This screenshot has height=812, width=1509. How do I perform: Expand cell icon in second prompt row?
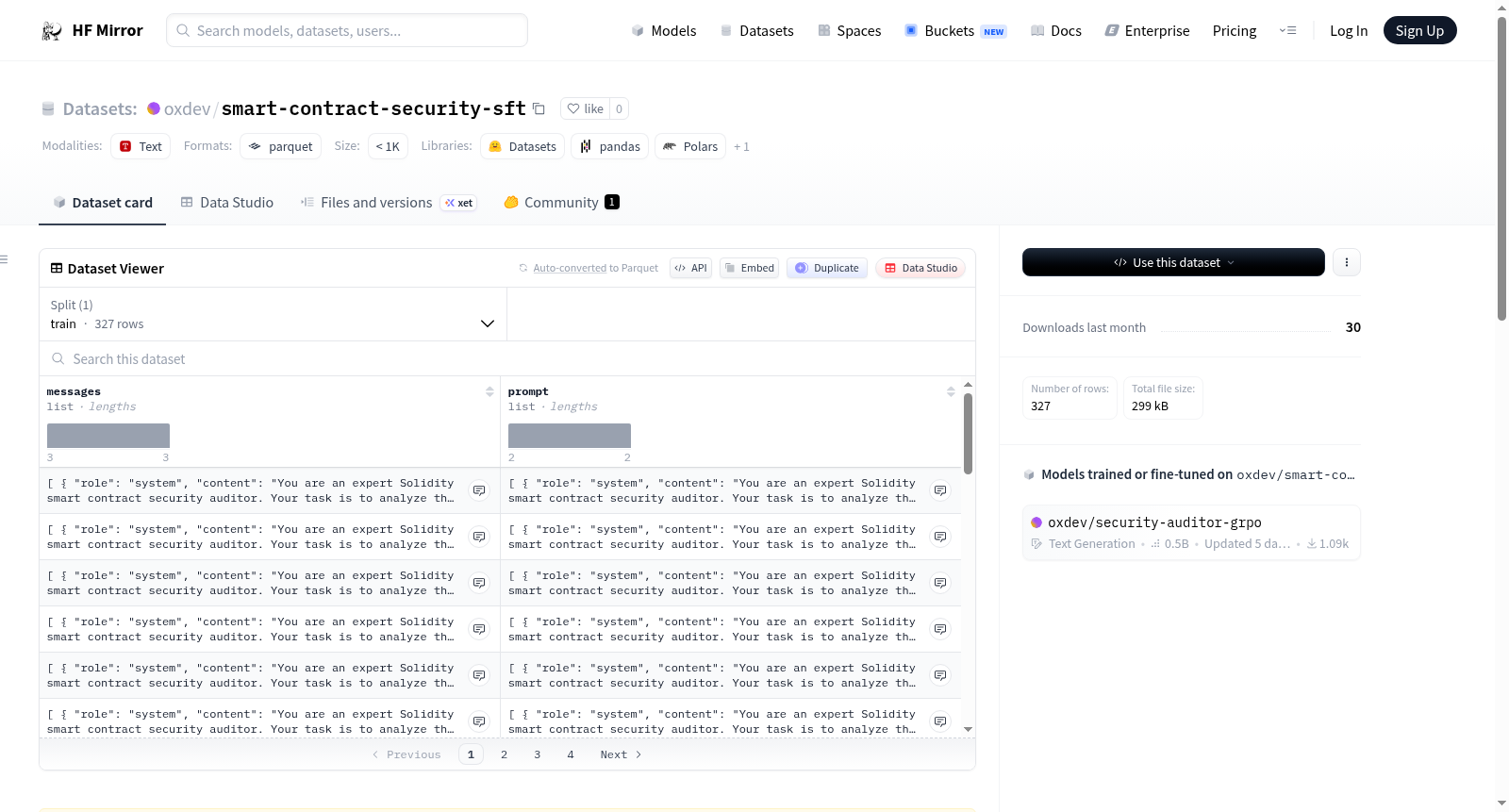[940, 537]
